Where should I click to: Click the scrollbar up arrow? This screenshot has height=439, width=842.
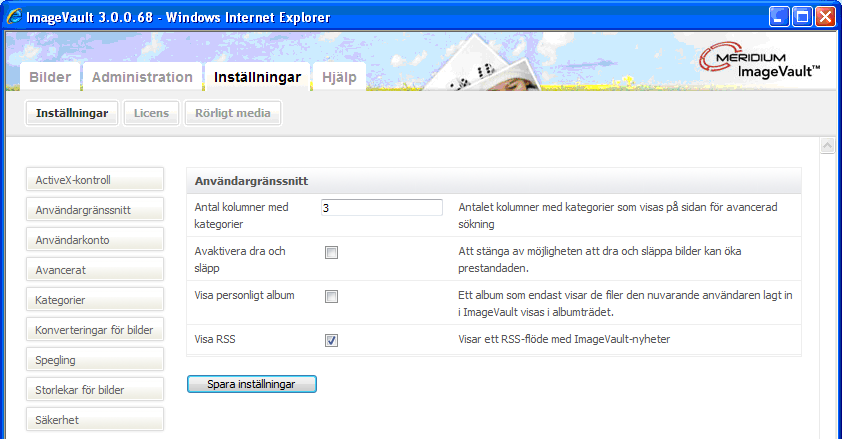[x=828, y=145]
